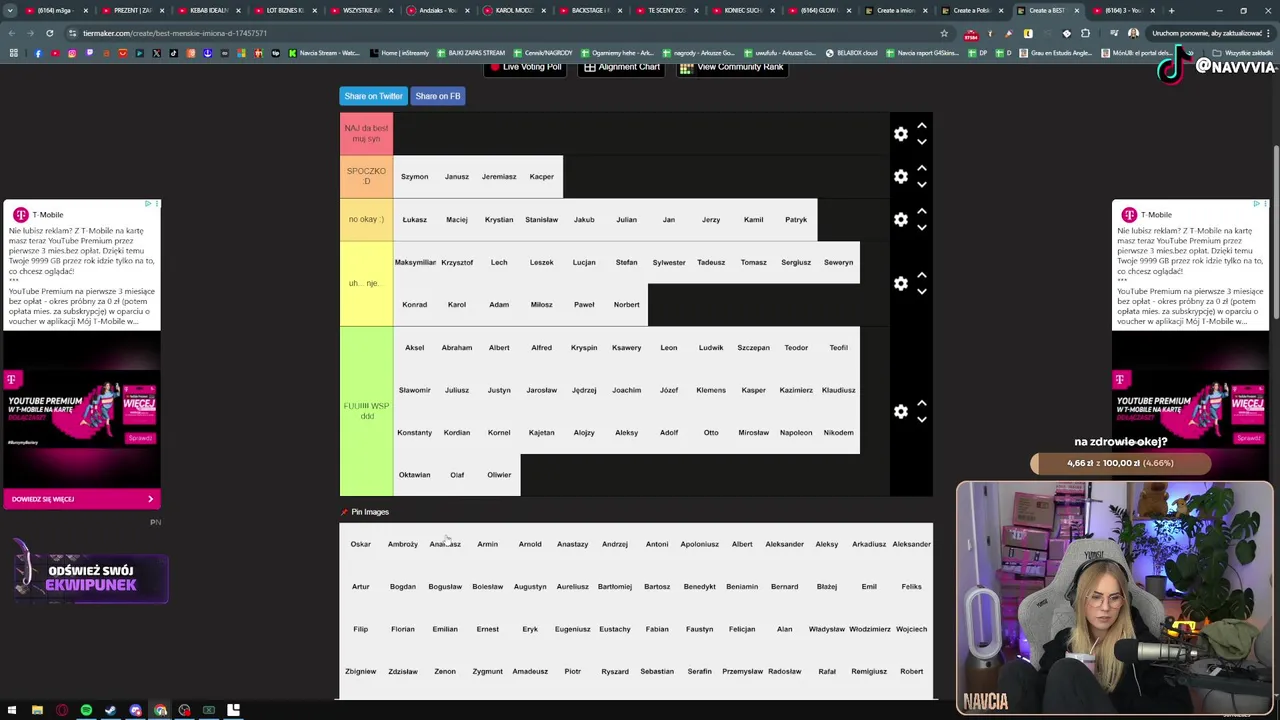Move the NAJ da best row down
1280x720 pixels.
point(922,142)
